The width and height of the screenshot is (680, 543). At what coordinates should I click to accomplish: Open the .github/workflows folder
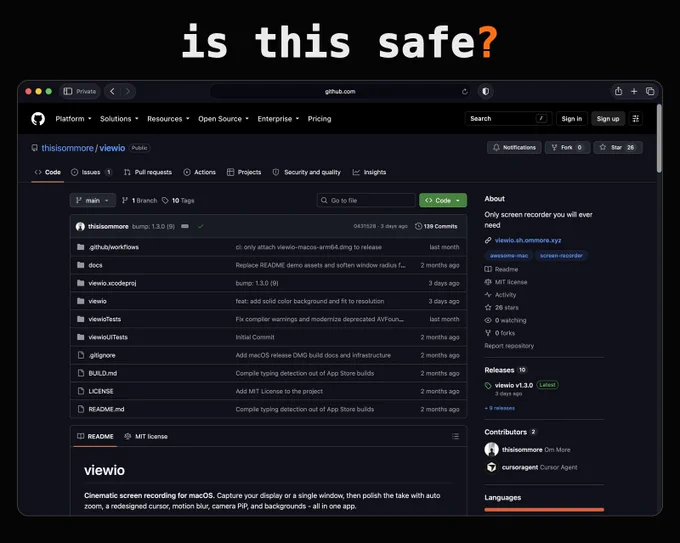coord(114,247)
